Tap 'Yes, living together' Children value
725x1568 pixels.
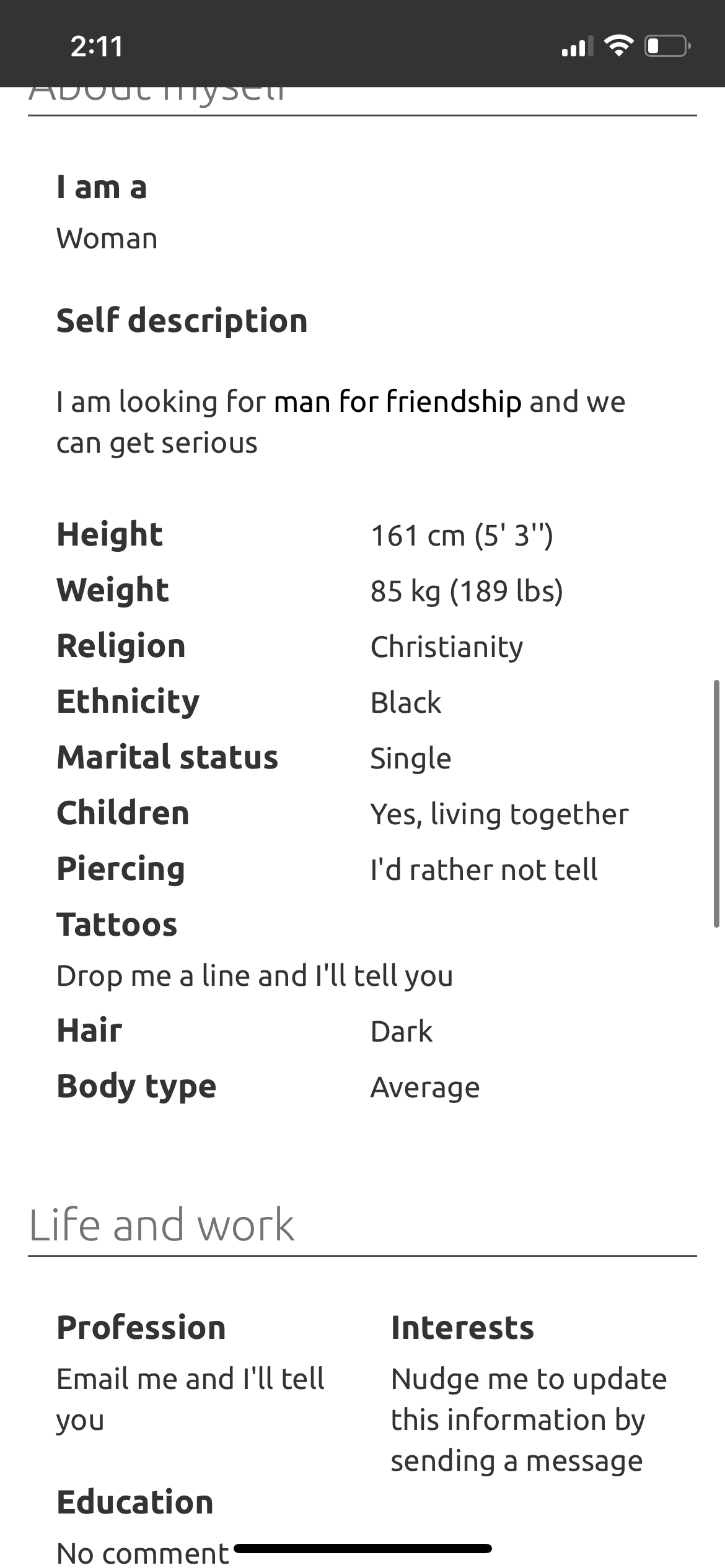tap(499, 814)
